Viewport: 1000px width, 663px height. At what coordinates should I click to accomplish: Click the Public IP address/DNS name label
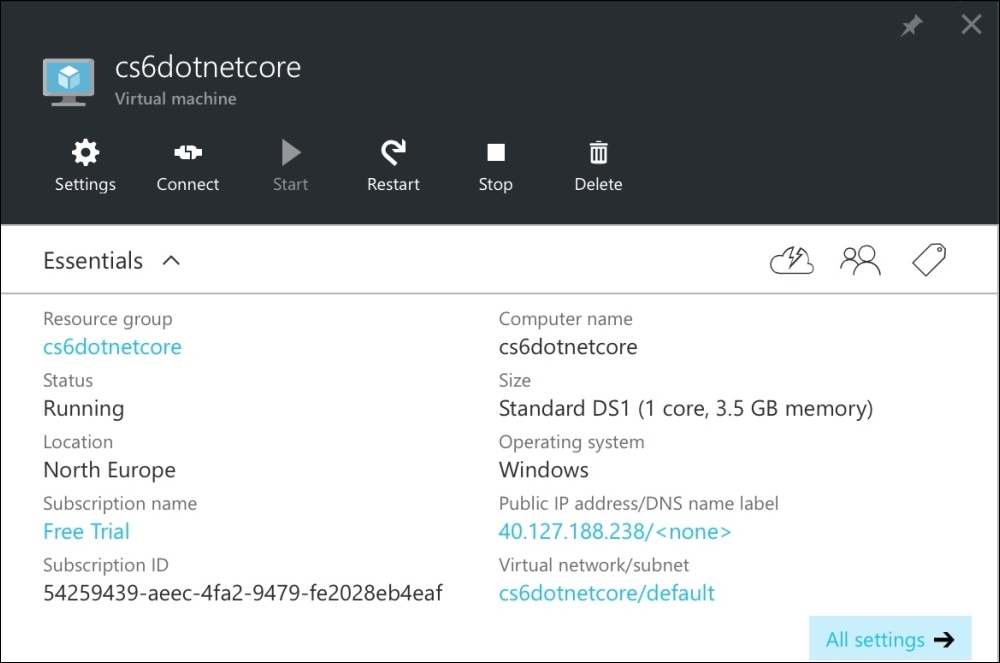(x=638, y=504)
